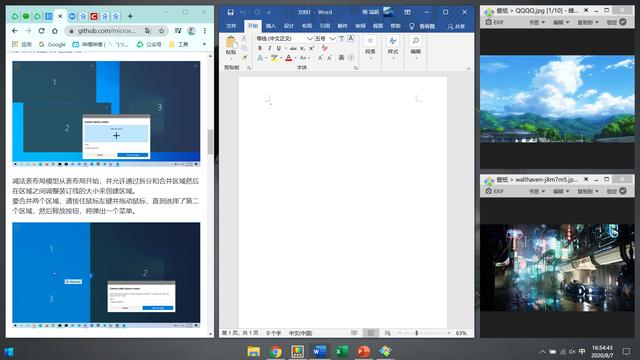Toggle superscript in Word

pos(311,48)
